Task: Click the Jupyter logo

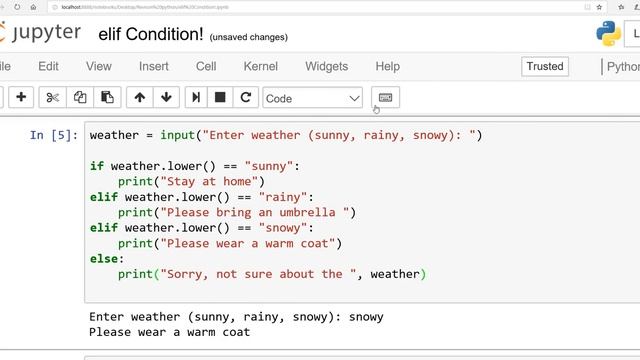Action: [41, 33]
